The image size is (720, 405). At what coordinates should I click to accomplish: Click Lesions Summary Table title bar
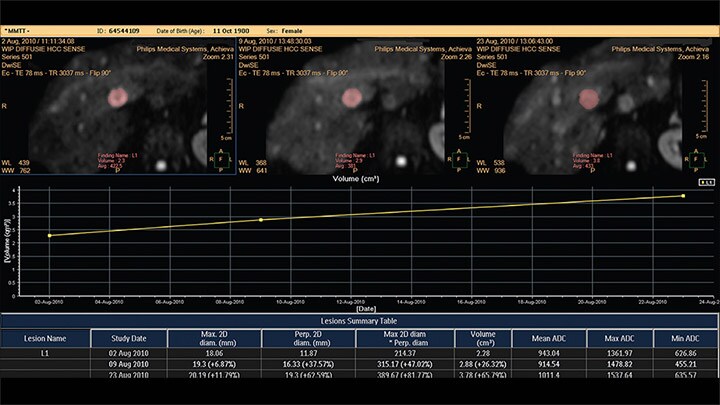[359, 319]
